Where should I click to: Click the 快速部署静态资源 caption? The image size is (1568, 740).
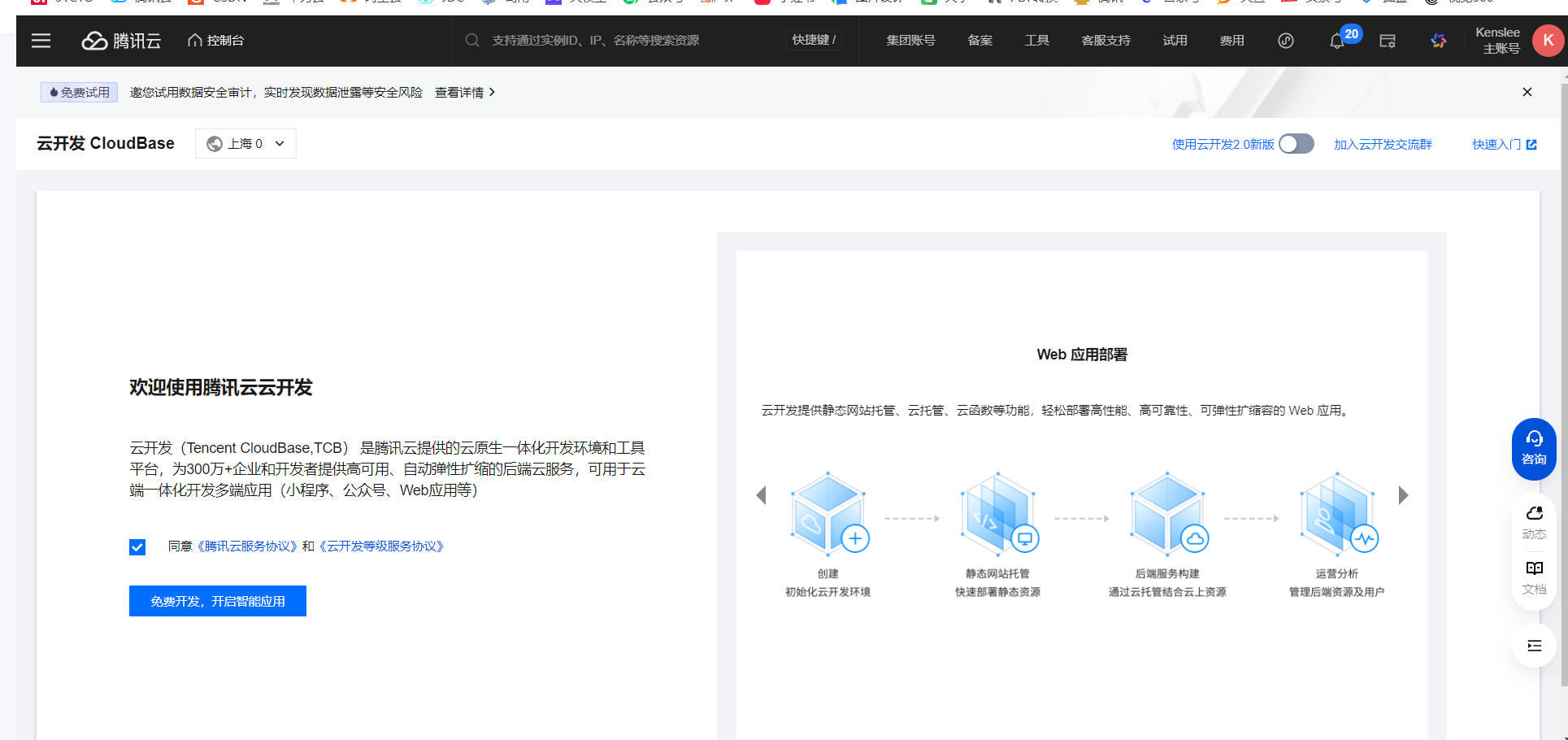click(x=997, y=592)
